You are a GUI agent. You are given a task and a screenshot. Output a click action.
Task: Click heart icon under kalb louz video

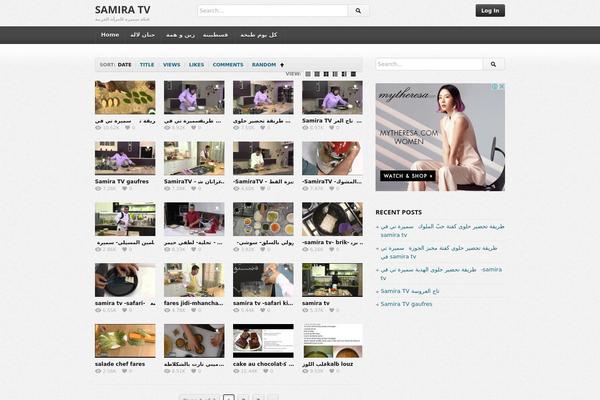[x=331, y=371]
